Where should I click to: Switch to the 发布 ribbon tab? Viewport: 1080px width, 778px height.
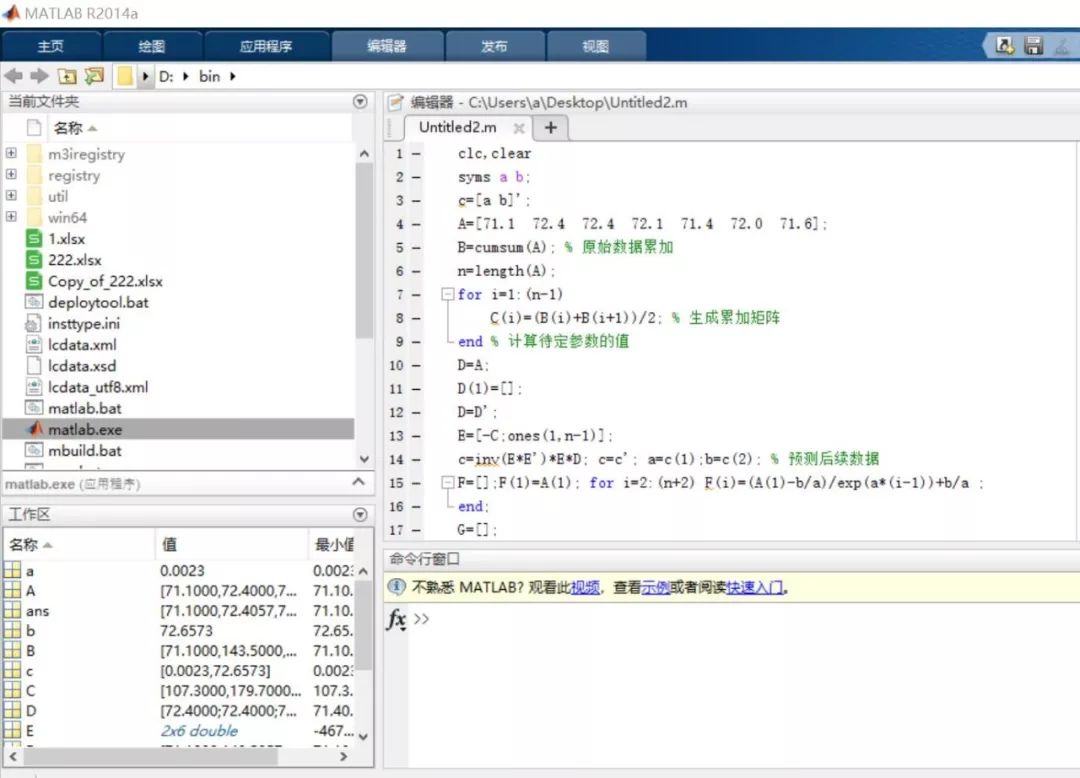click(495, 46)
